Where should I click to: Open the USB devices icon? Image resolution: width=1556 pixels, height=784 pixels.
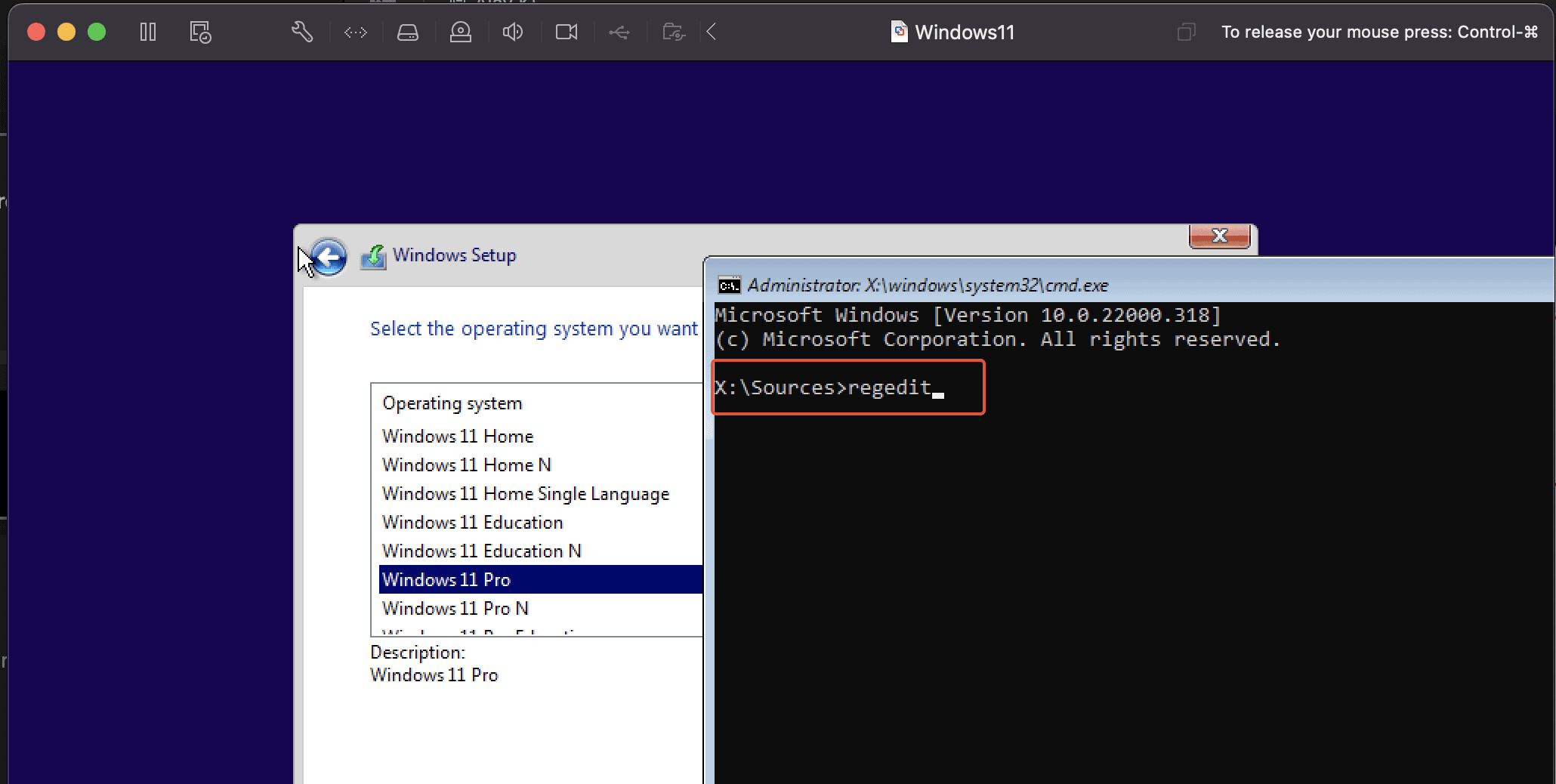click(619, 32)
